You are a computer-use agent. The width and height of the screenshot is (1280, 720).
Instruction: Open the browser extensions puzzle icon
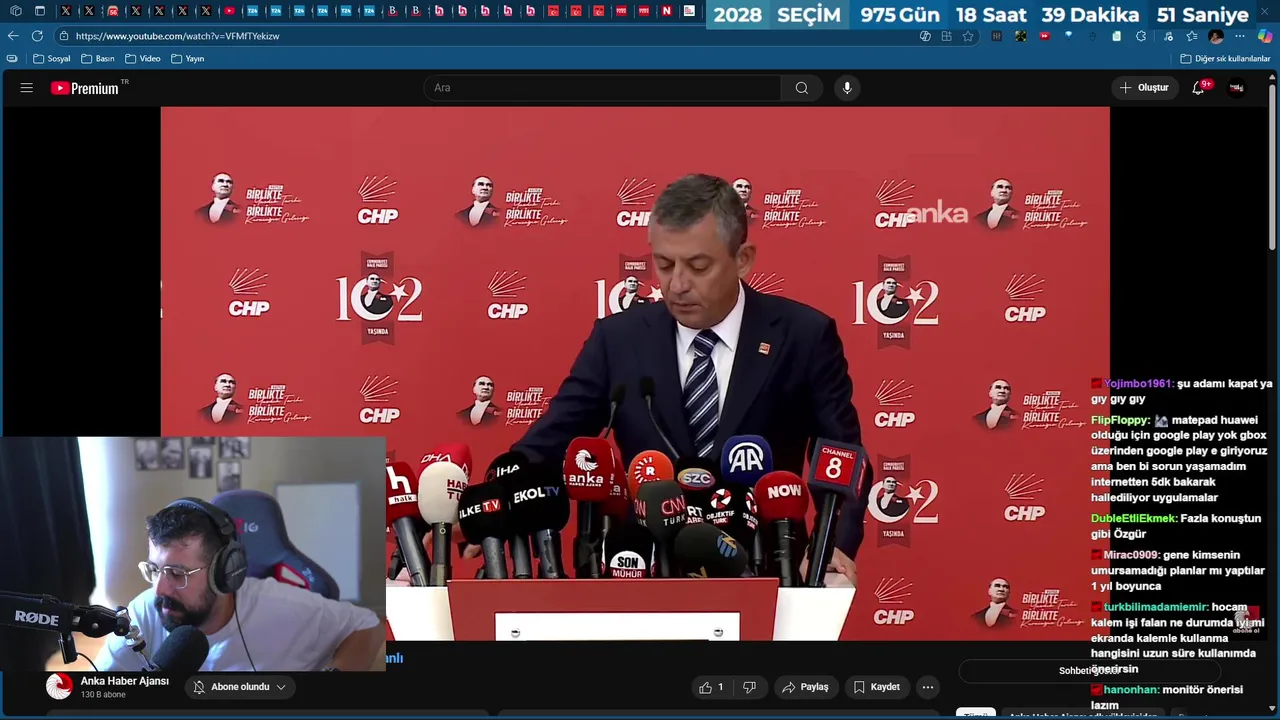(x=1141, y=36)
